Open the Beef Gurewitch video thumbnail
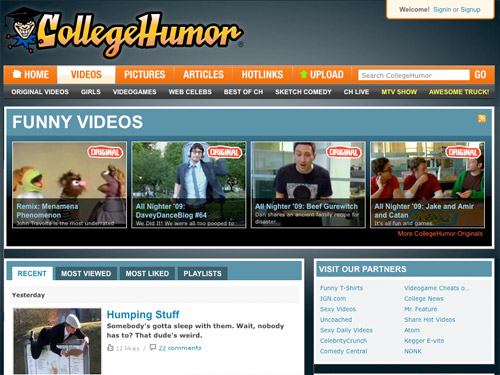 point(308,185)
